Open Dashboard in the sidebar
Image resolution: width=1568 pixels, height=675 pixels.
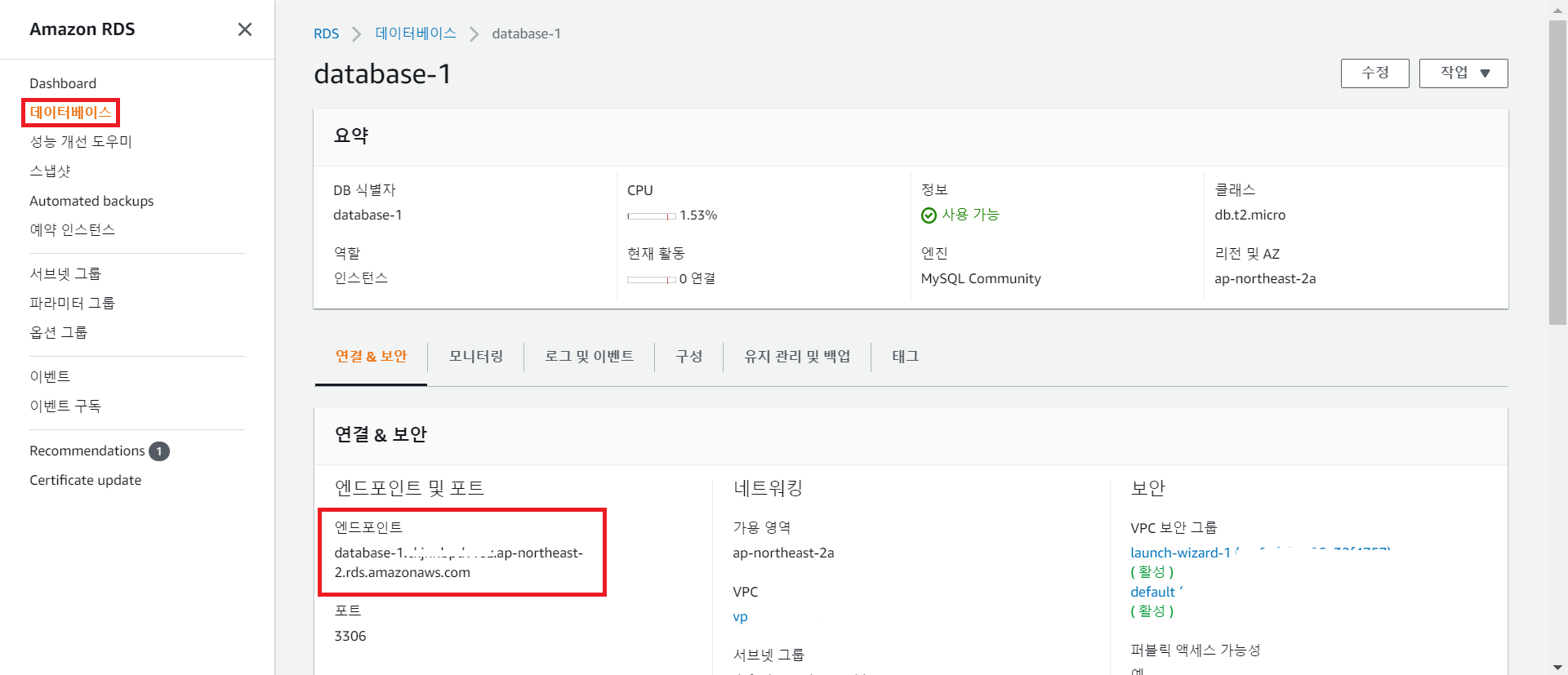click(x=63, y=83)
